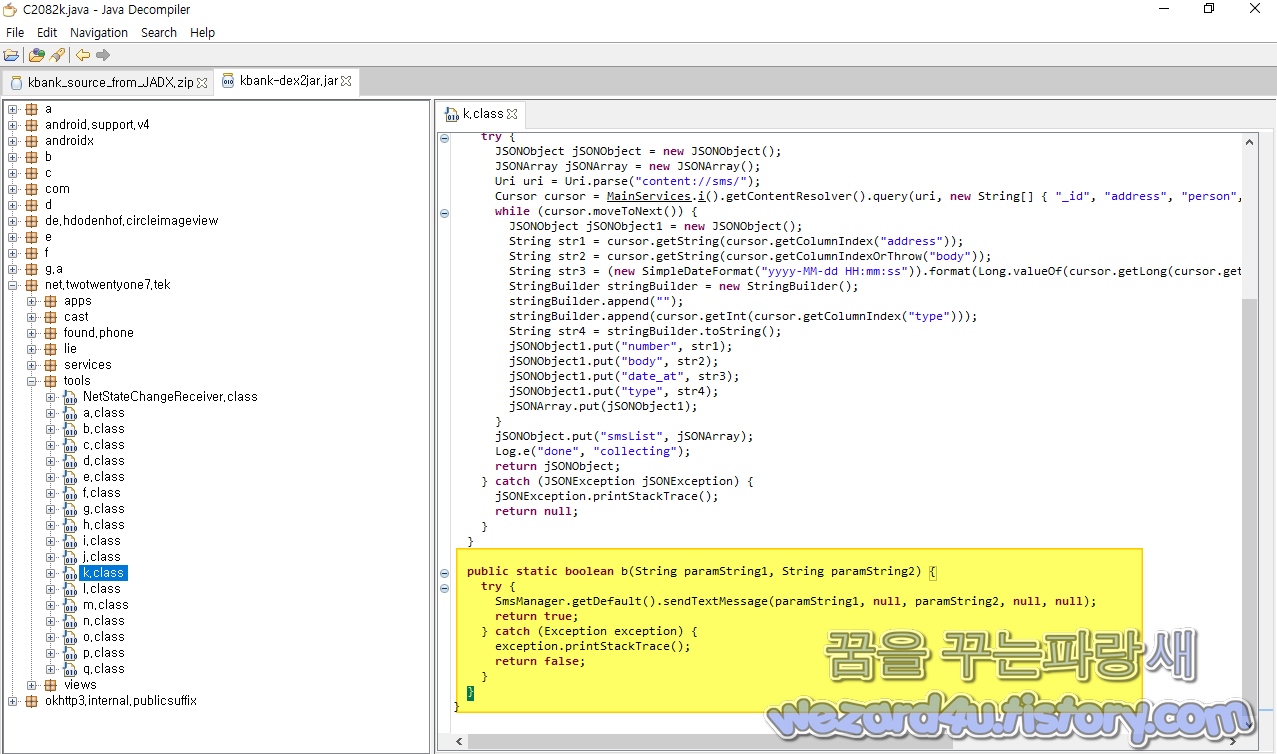Screen dimensions: 1277x754
Task: Close the kbank-dex2jar.jar tab
Action: click(347, 82)
